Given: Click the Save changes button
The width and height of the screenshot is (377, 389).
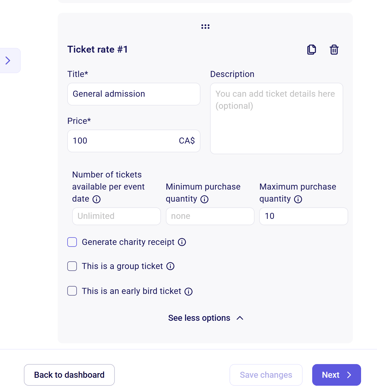Looking at the screenshot, I should pyautogui.click(x=266, y=375).
